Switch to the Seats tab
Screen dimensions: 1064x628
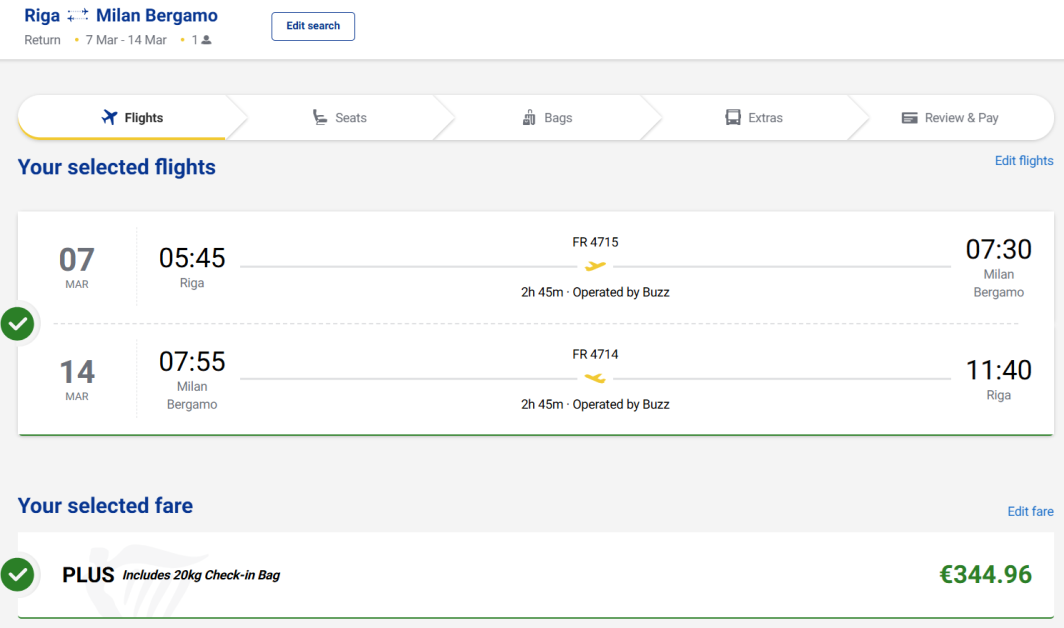pyautogui.click(x=339, y=118)
